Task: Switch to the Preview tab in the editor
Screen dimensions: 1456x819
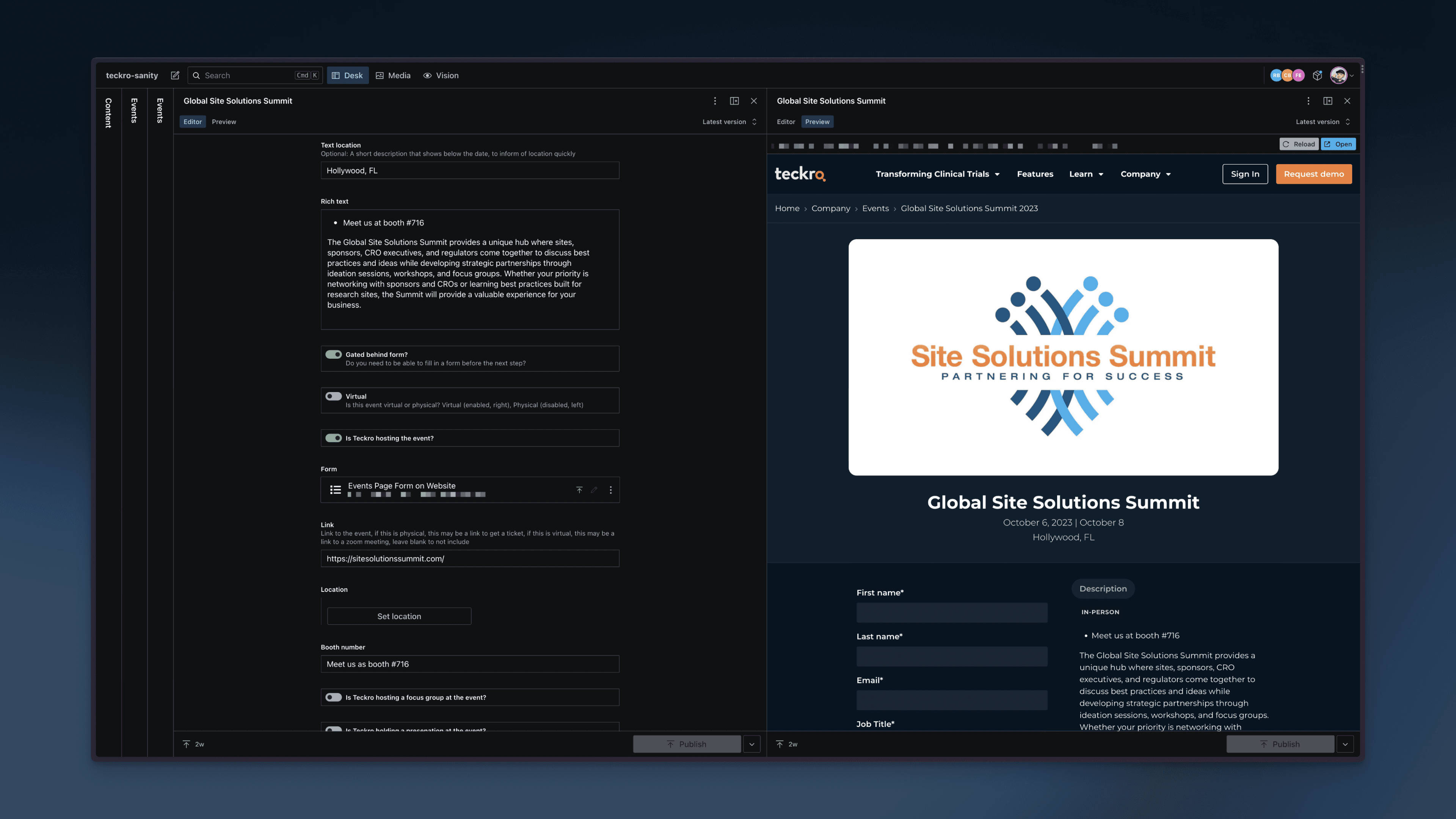Action: click(x=224, y=121)
